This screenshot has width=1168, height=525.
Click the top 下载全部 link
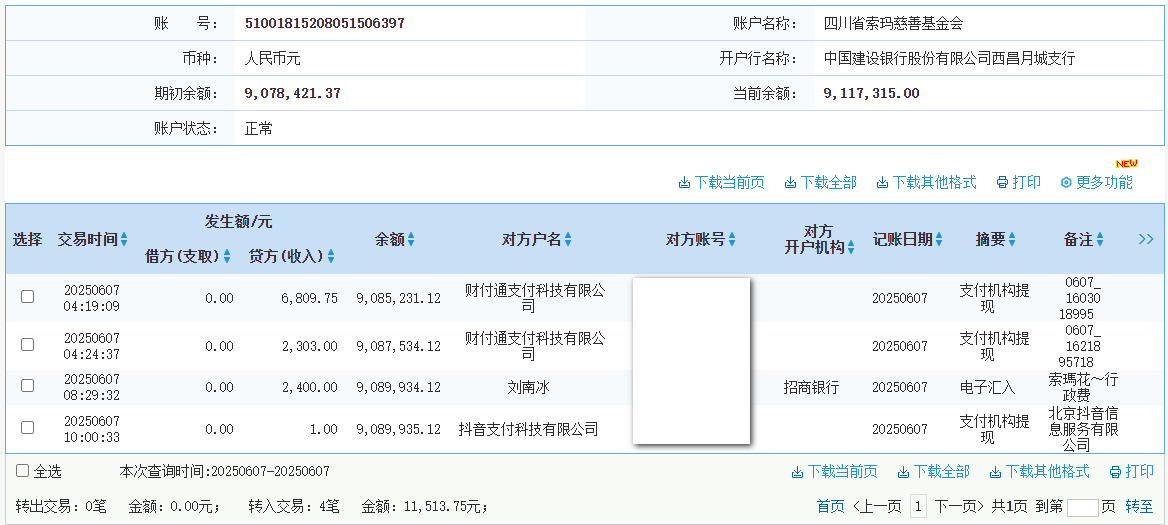tap(820, 182)
